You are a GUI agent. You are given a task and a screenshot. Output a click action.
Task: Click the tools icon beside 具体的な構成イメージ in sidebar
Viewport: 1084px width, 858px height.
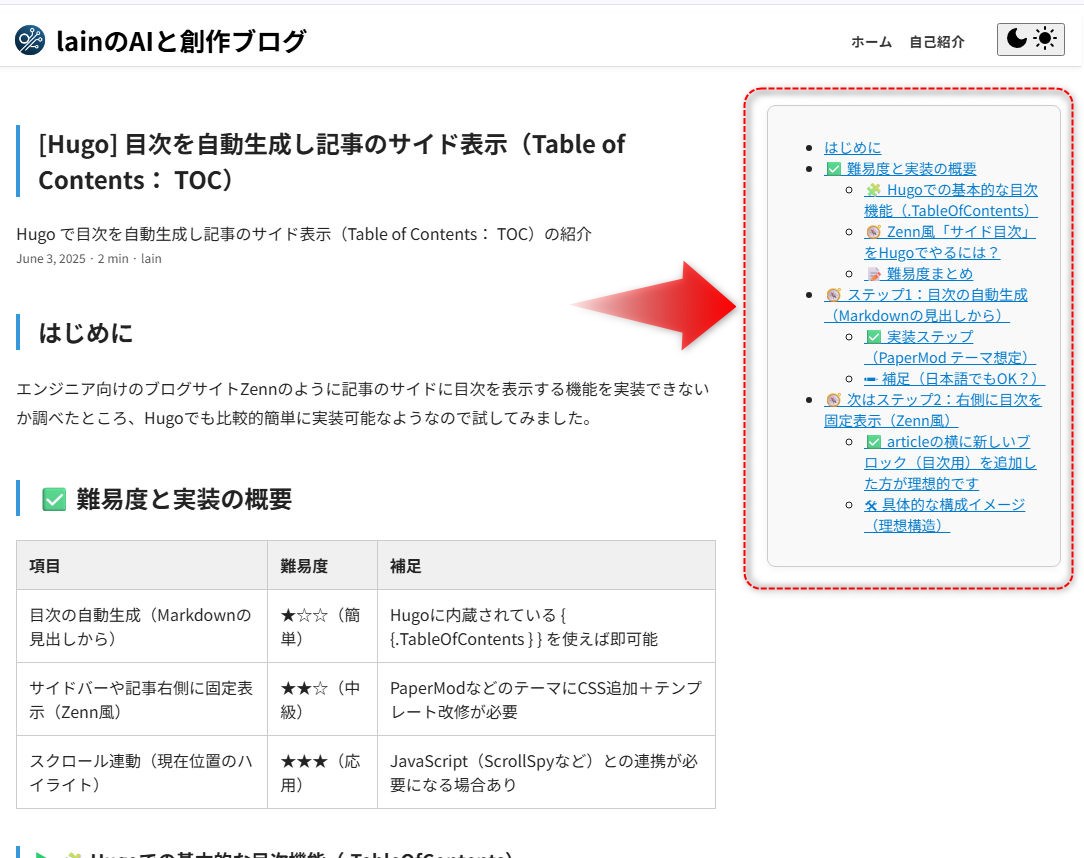coord(872,505)
